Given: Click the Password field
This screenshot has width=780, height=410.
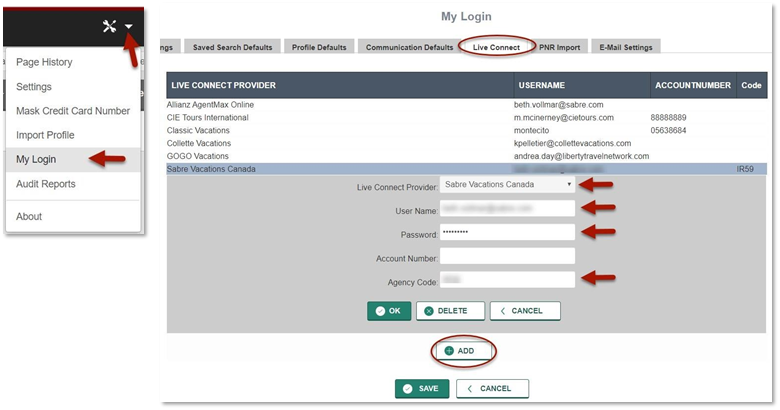Looking at the screenshot, I should pyautogui.click(x=507, y=232).
